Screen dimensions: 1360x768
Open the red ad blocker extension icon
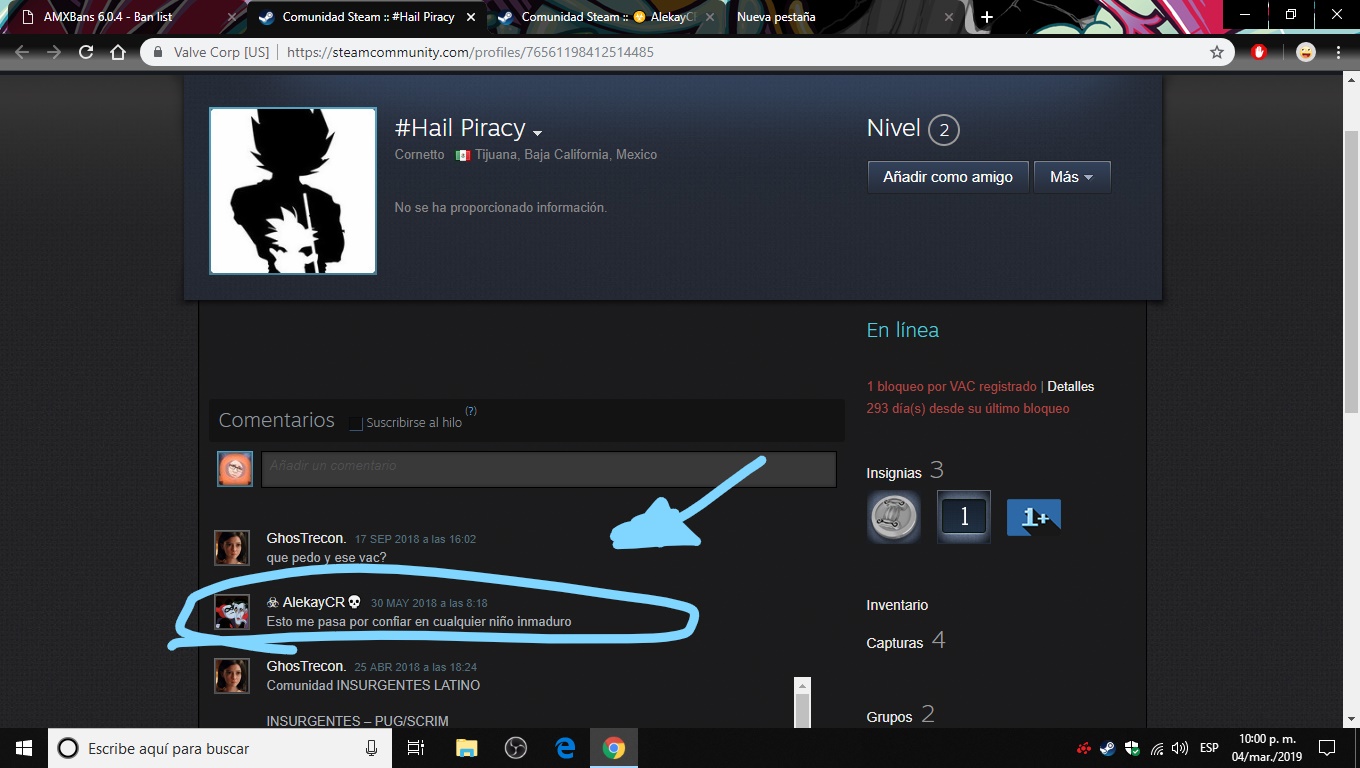(1260, 52)
